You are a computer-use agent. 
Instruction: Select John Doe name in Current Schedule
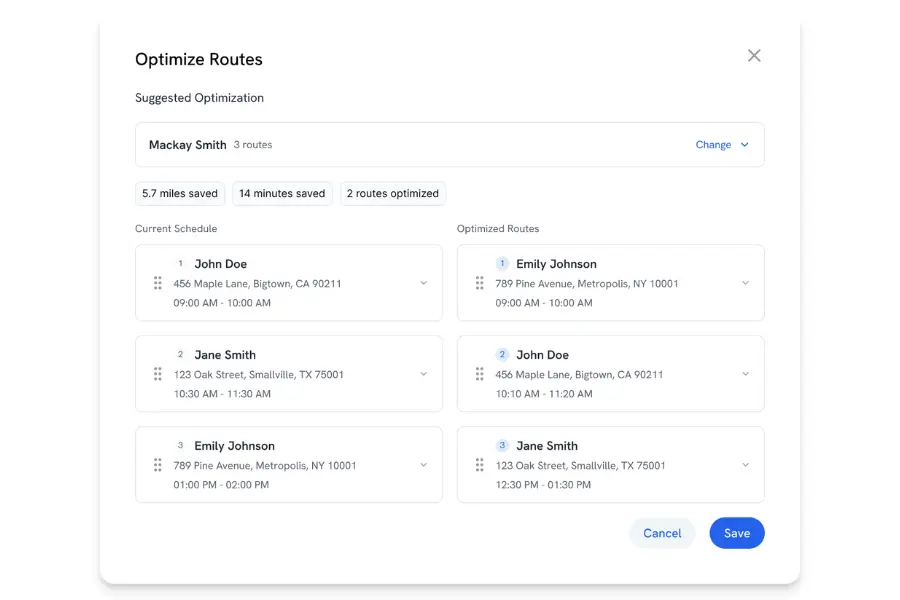[x=220, y=264]
